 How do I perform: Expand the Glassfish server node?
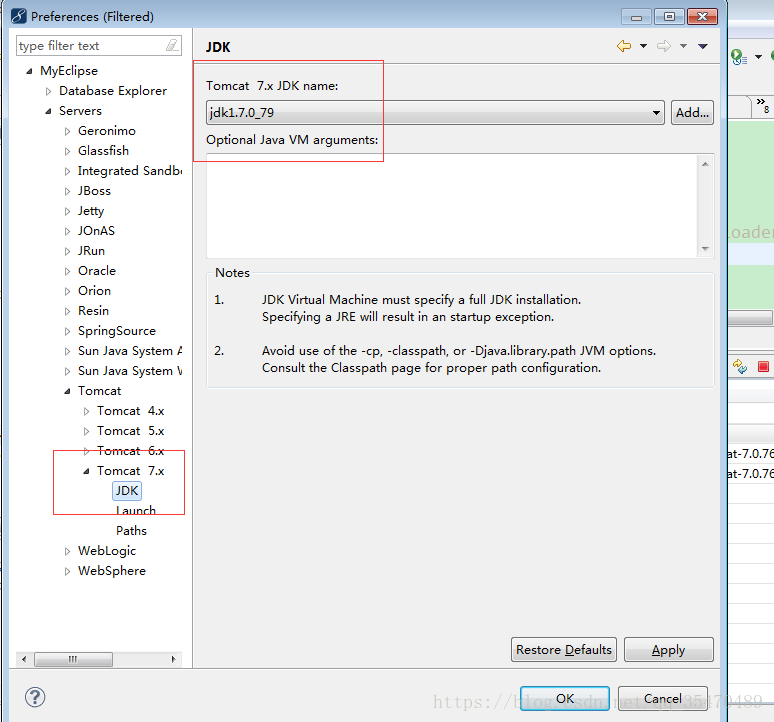[x=68, y=151]
